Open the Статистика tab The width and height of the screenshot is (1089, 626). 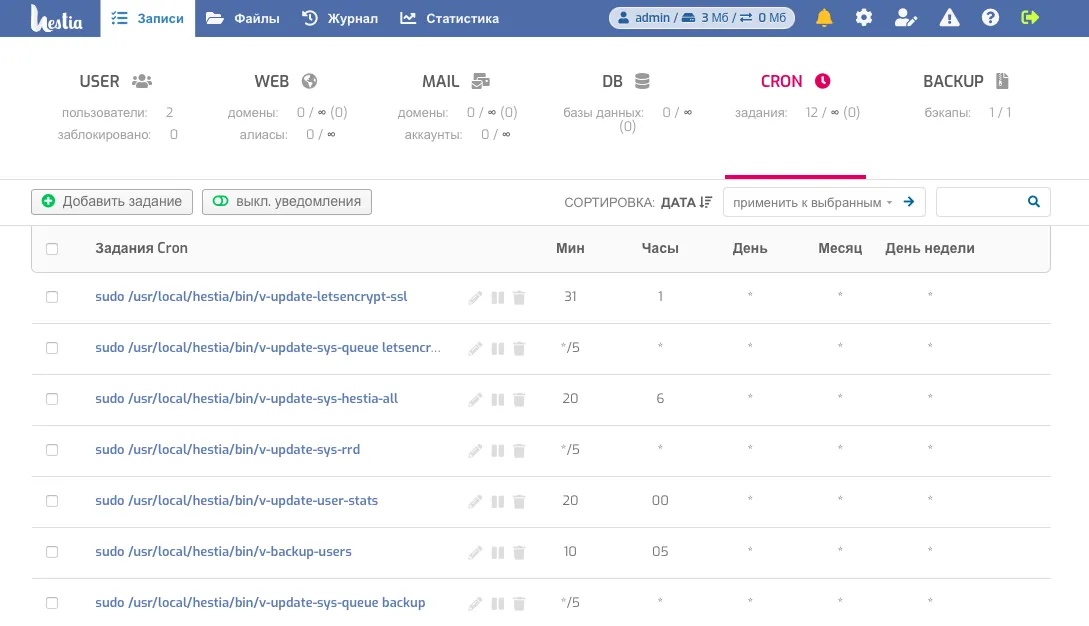pos(449,18)
